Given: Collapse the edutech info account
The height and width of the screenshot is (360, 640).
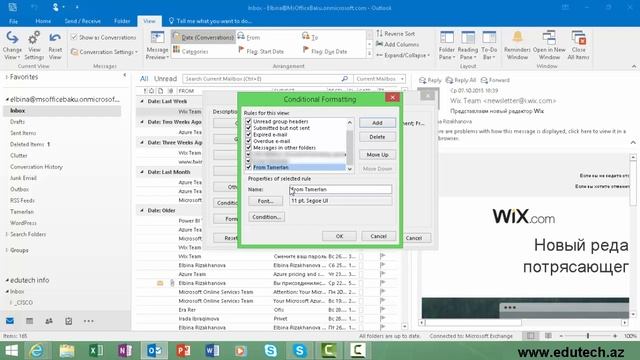Looking at the screenshot, I should pos(7,280).
